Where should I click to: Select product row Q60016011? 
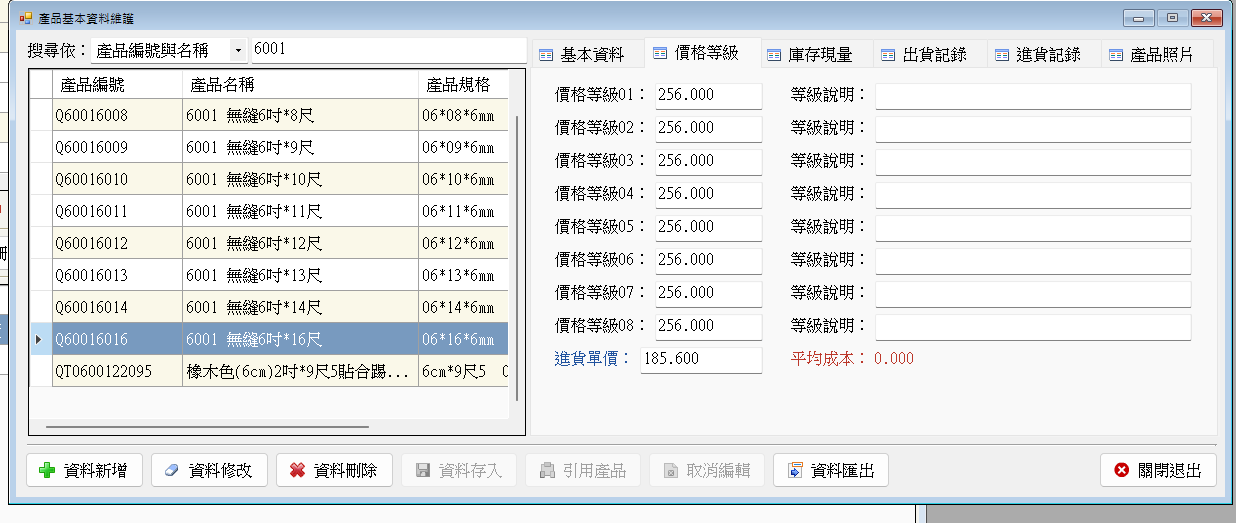(x=268, y=211)
